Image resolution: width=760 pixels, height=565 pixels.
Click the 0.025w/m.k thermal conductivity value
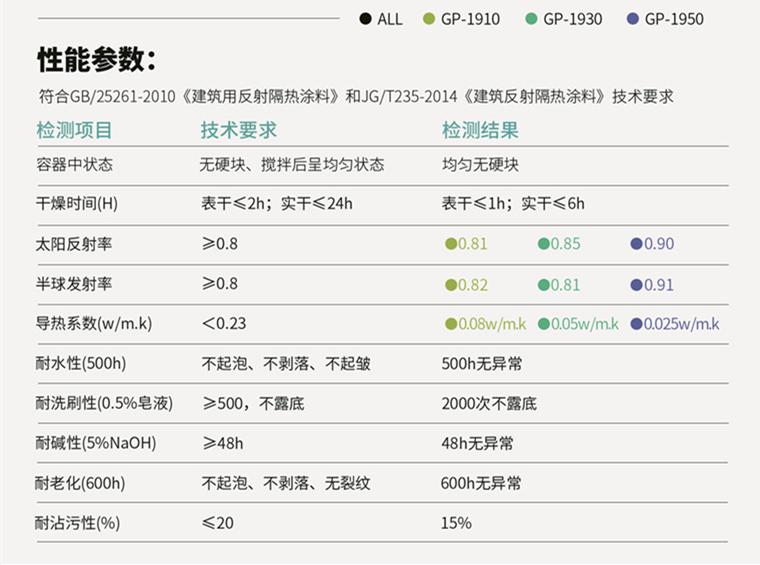681,324
